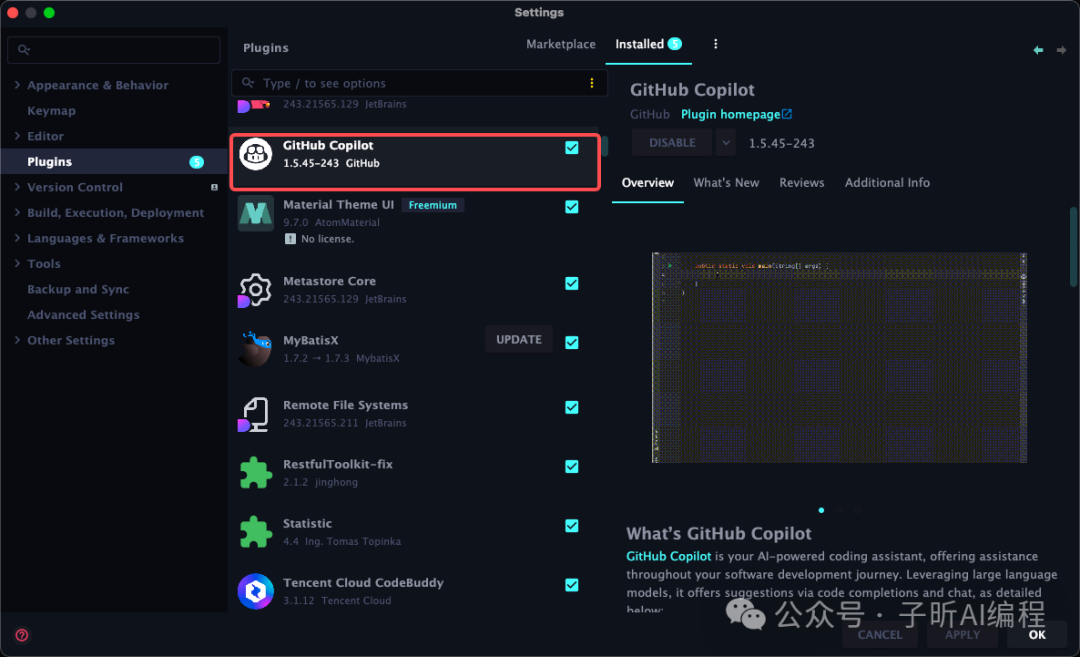1080x657 pixels.
Task: Navigate forward with the right arrow
Action: pos(1061,50)
